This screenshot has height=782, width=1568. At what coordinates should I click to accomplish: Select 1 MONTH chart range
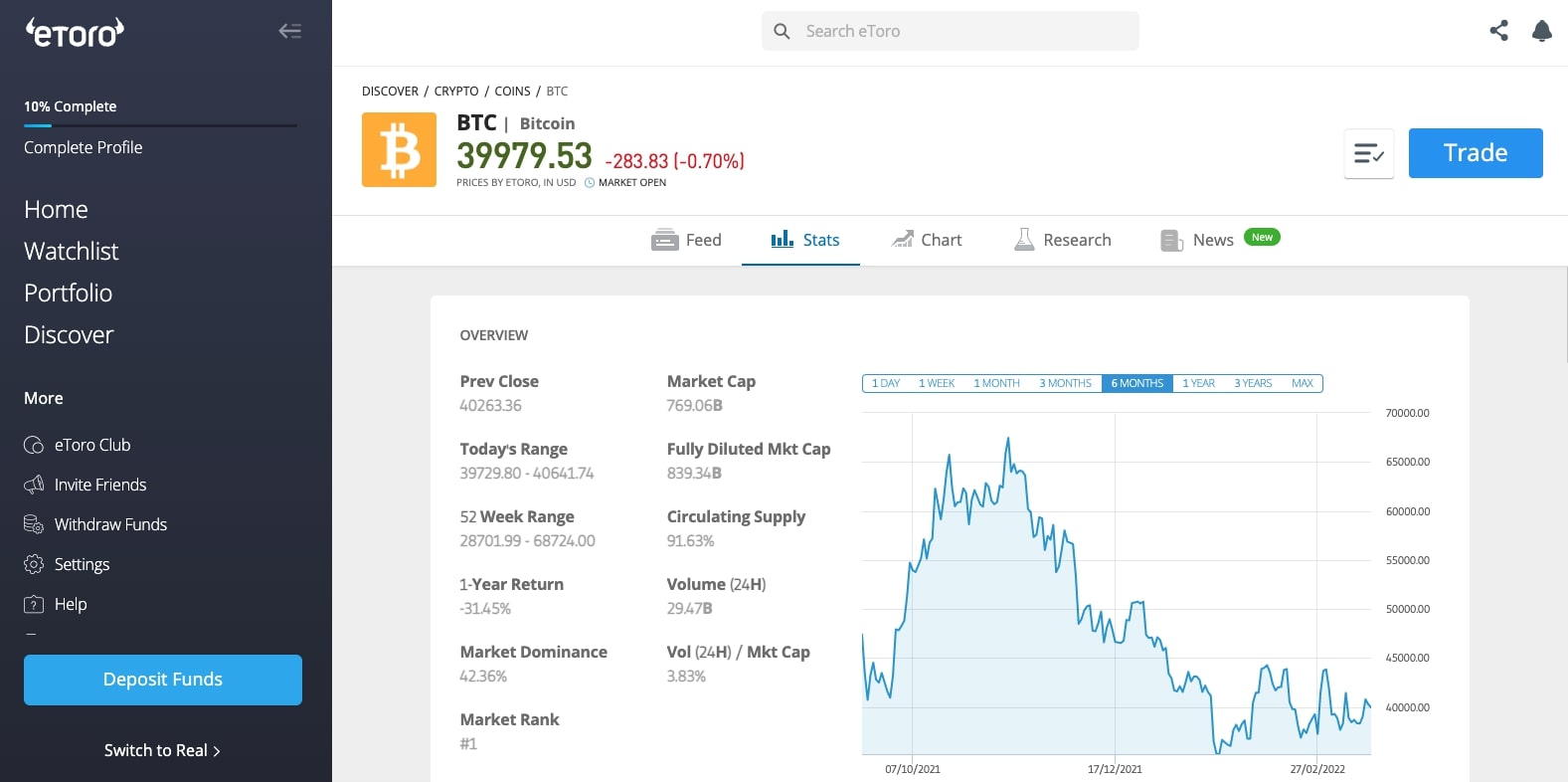(x=996, y=383)
